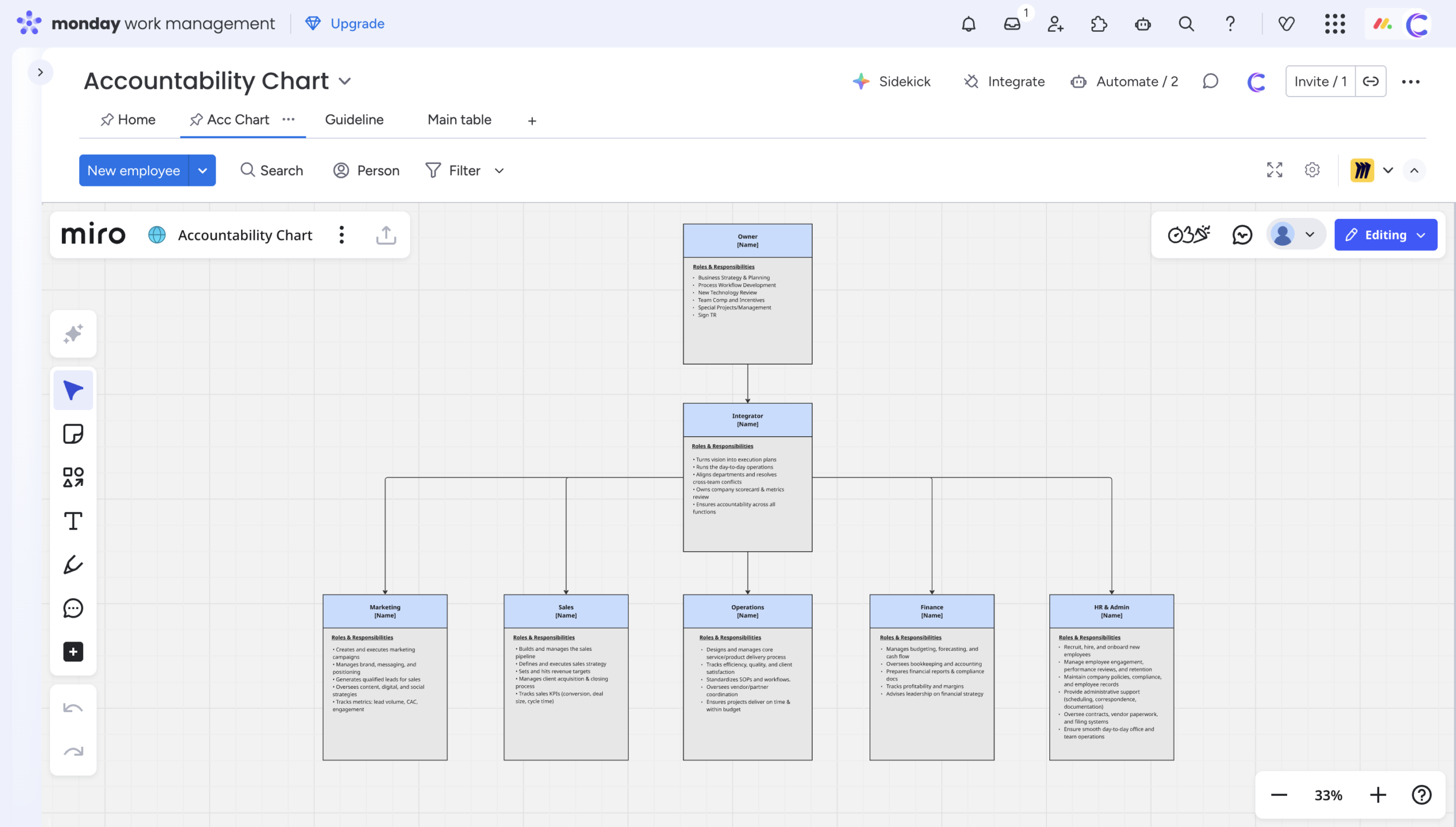Select the Text tool
Image resolution: width=1456 pixels, height=827 pixels.
click(73, 521)
